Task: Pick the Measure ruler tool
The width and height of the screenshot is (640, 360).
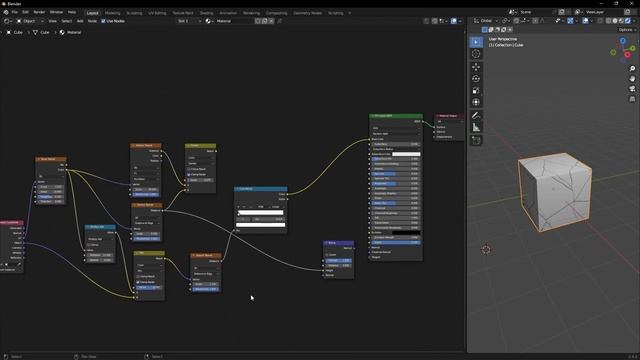Action: (x=476, y=127)
